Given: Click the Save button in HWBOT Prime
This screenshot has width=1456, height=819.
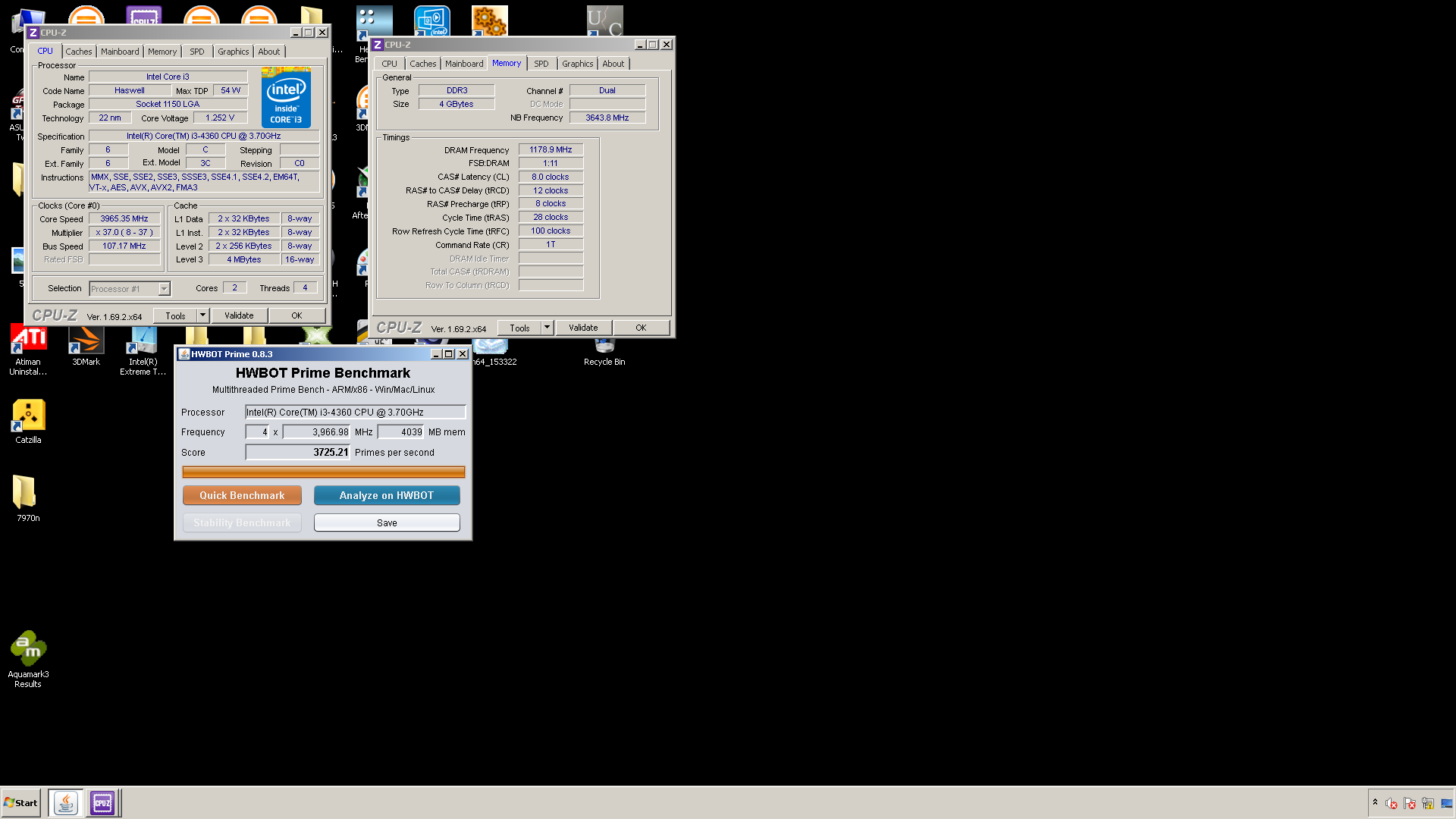Looking at the screenshot, I should pos(387,522).
